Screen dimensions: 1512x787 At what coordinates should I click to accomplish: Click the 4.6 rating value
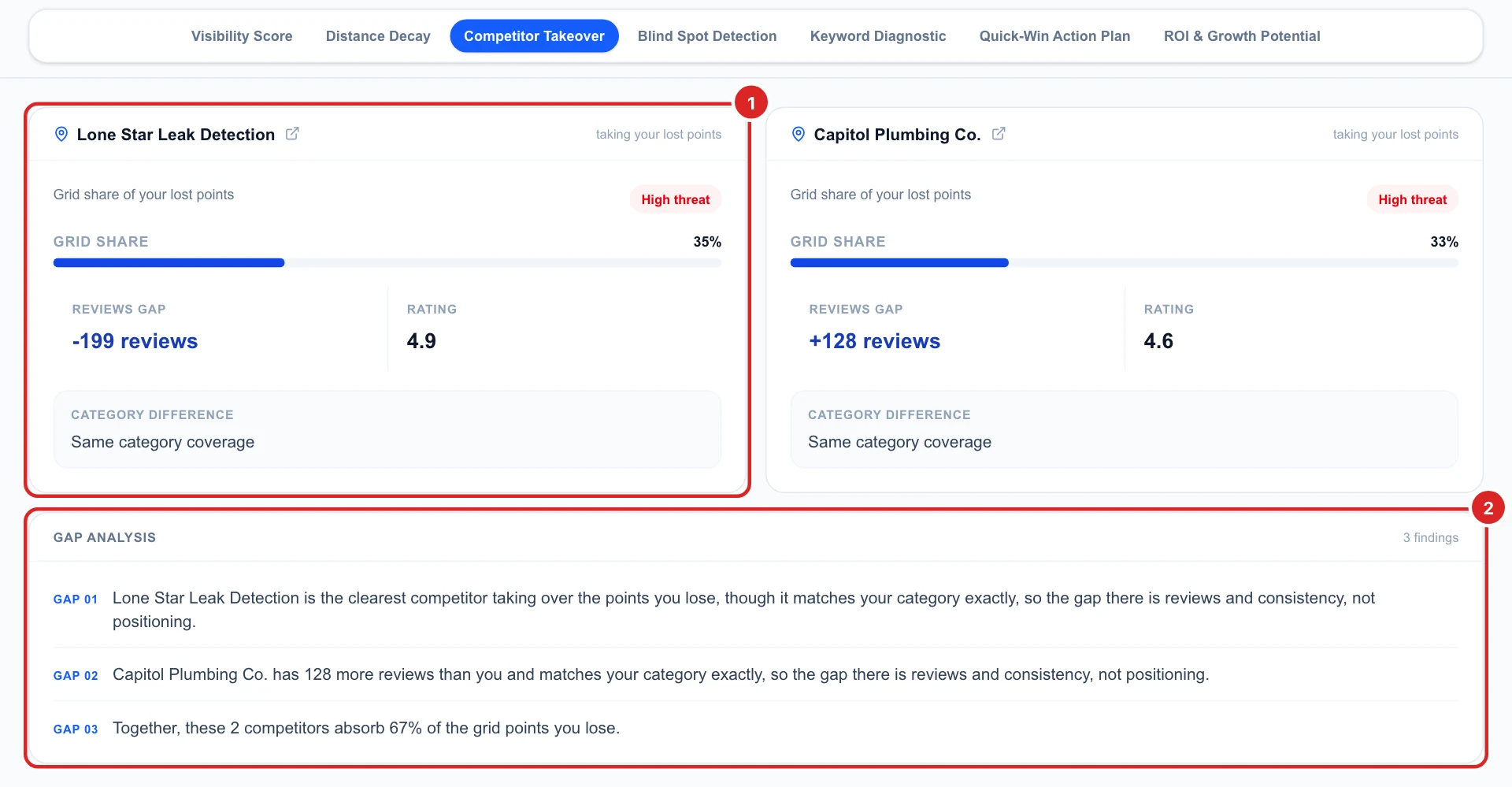pyautogui.click(x=1158, y=341)
